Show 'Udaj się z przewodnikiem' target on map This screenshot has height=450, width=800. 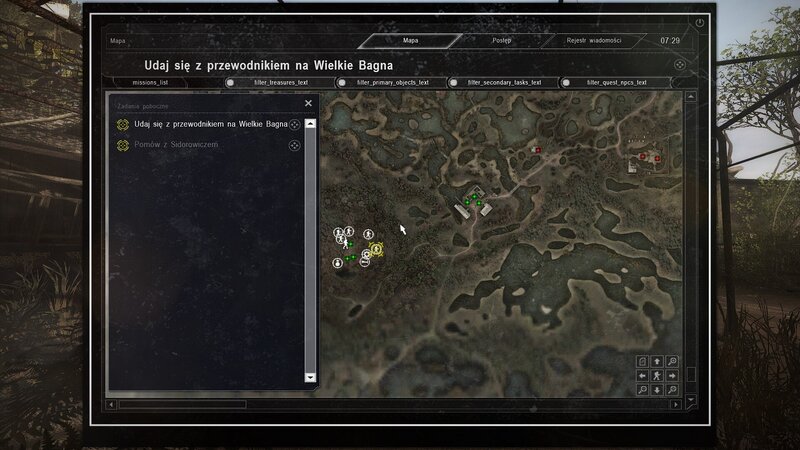tap(294, 124)
